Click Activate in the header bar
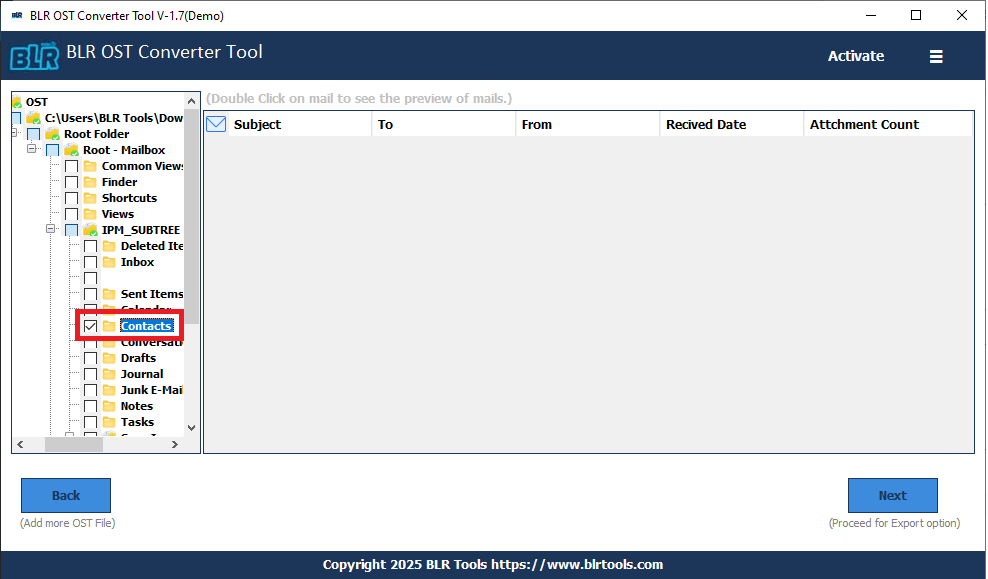Screen dimensions: 988x579 (855, 57)
